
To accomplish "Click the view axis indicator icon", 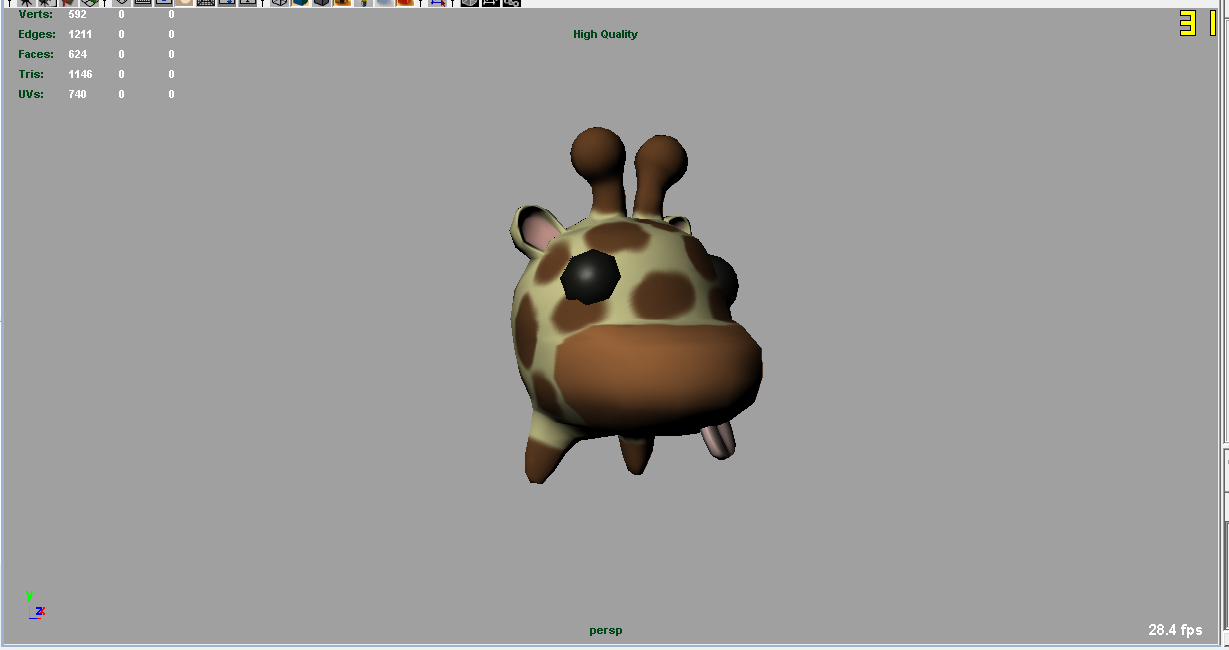I will [36, 604].
